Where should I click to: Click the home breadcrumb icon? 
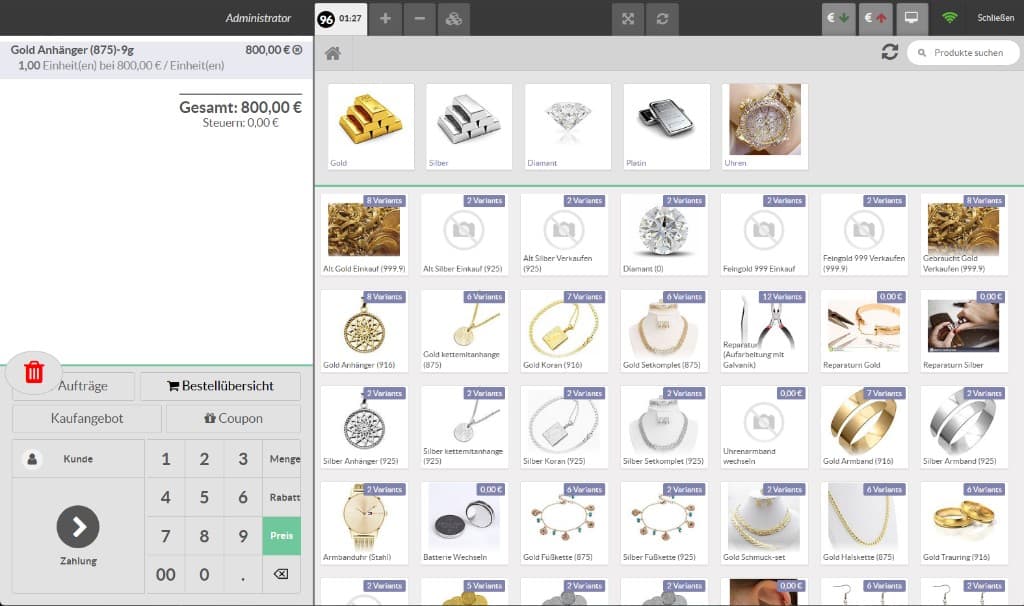333,54
